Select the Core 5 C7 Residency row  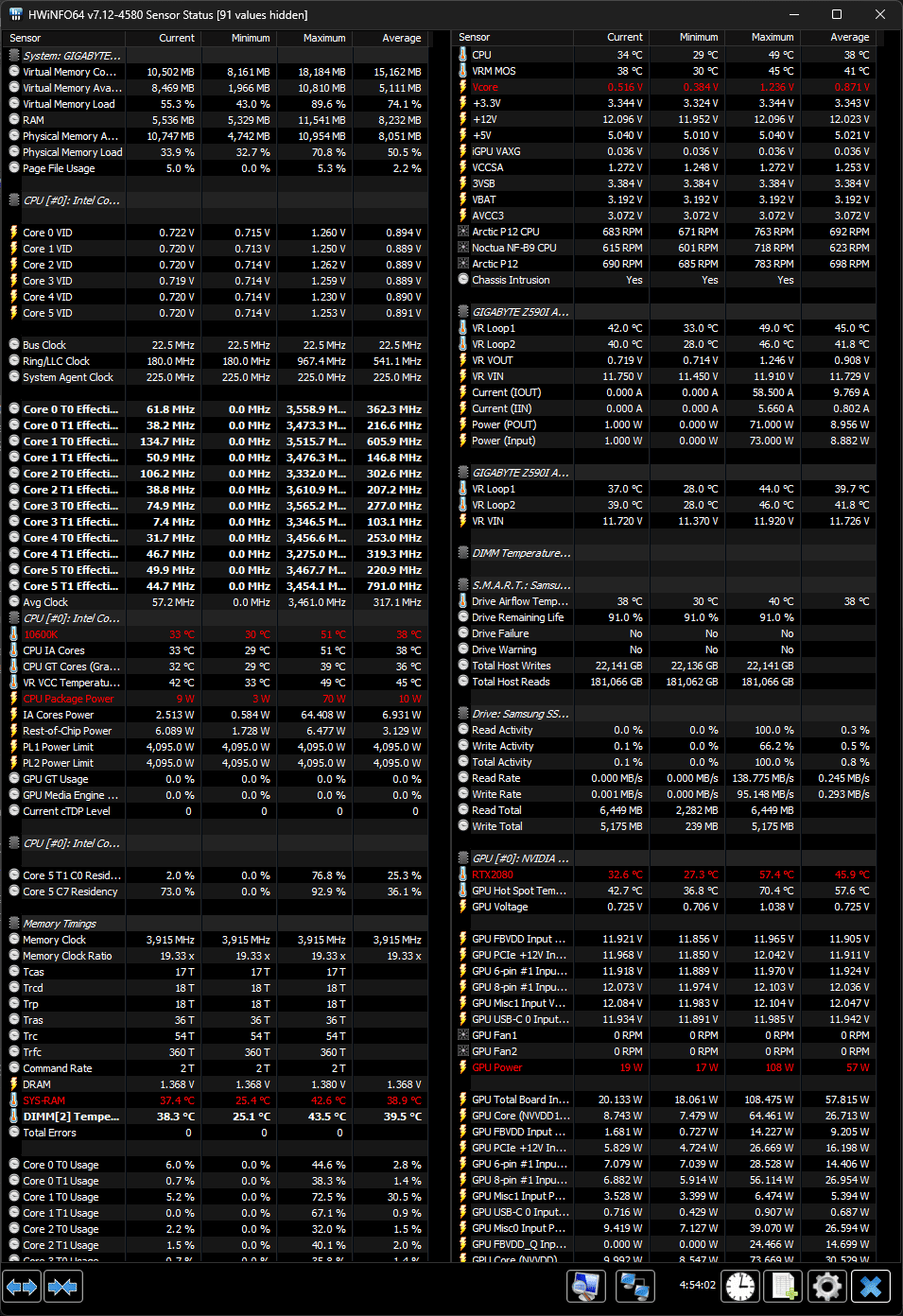(x=216, y=892)
